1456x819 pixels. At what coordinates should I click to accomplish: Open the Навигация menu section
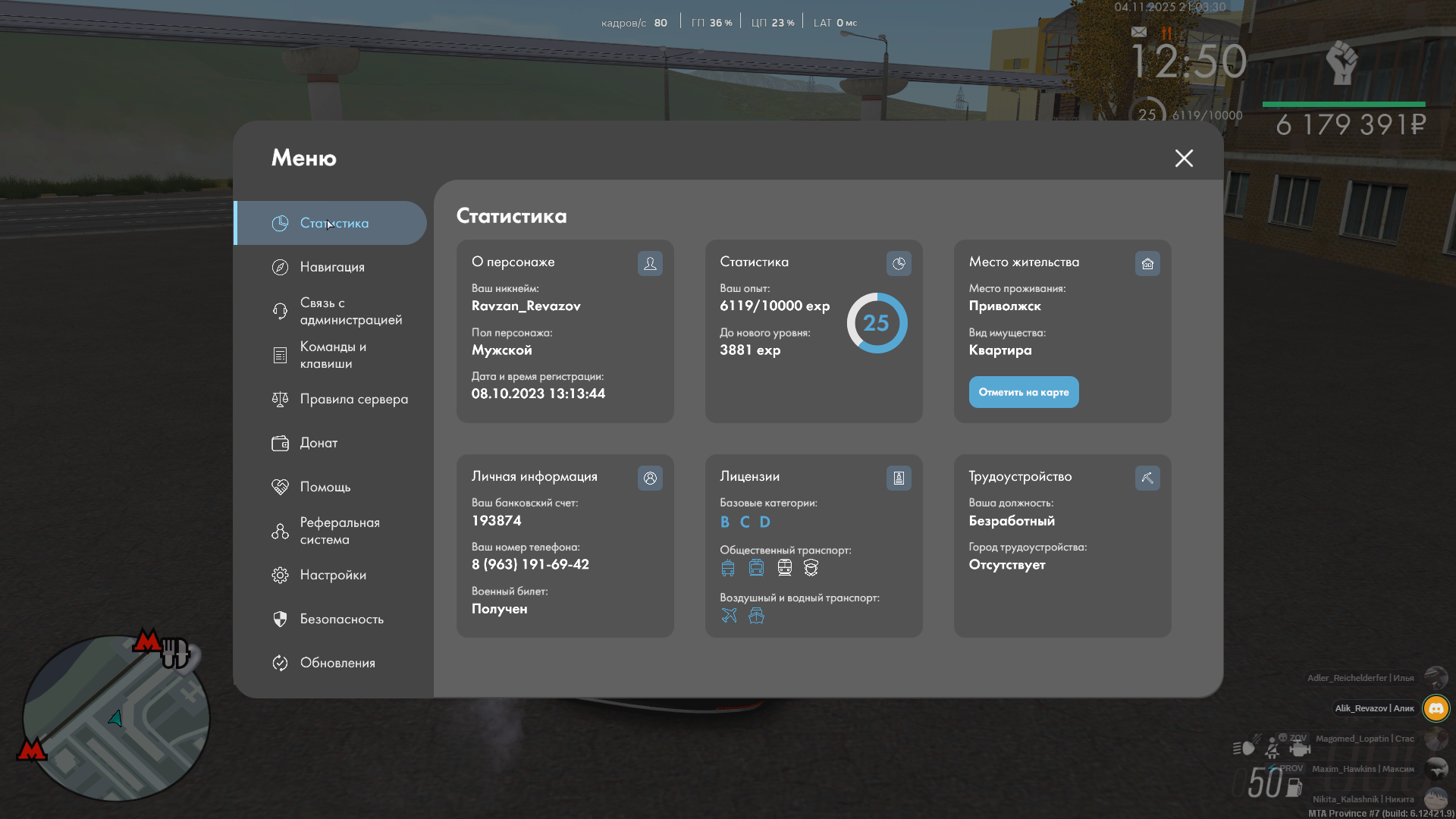click(x=331, y=267)
